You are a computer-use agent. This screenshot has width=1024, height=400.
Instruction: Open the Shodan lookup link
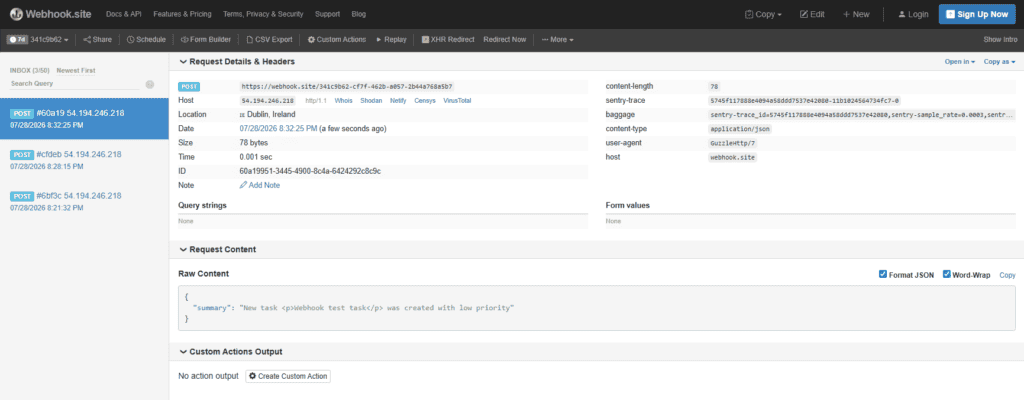pyautogui.click(x=371, y=101)
